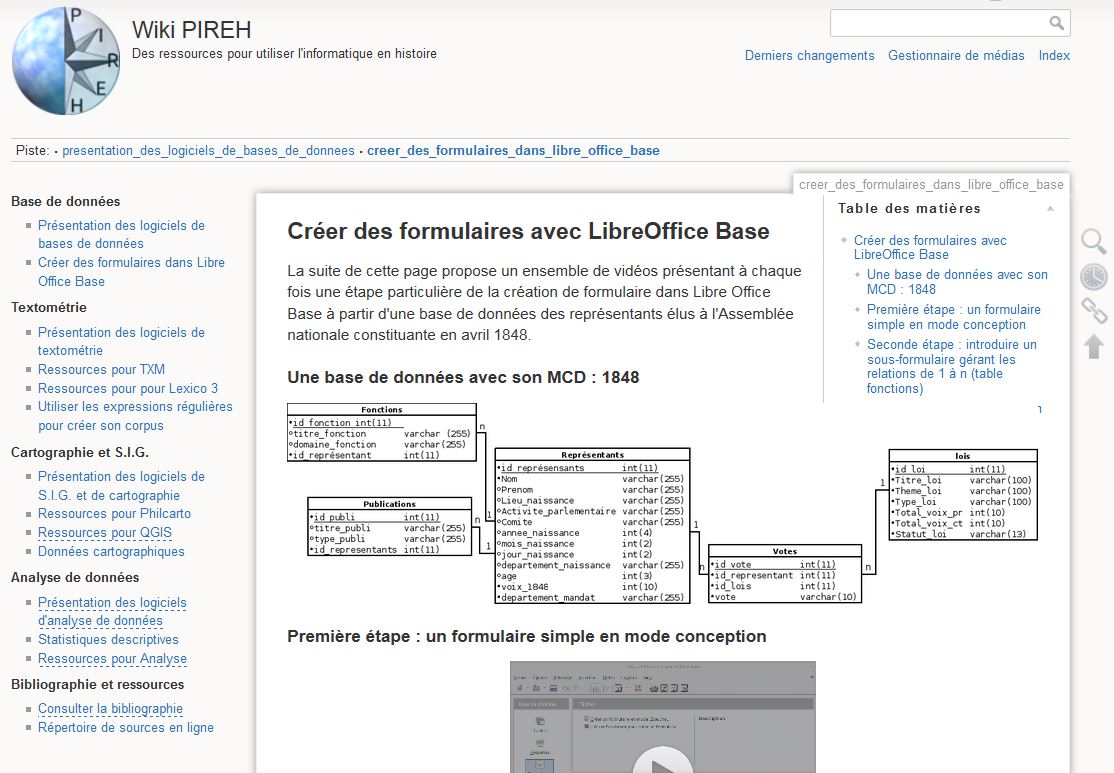This screenshot has height=773, width=1114.
Task: Open Présentation des logiciels de S.I.G.
Action: [x=121, y=486]
